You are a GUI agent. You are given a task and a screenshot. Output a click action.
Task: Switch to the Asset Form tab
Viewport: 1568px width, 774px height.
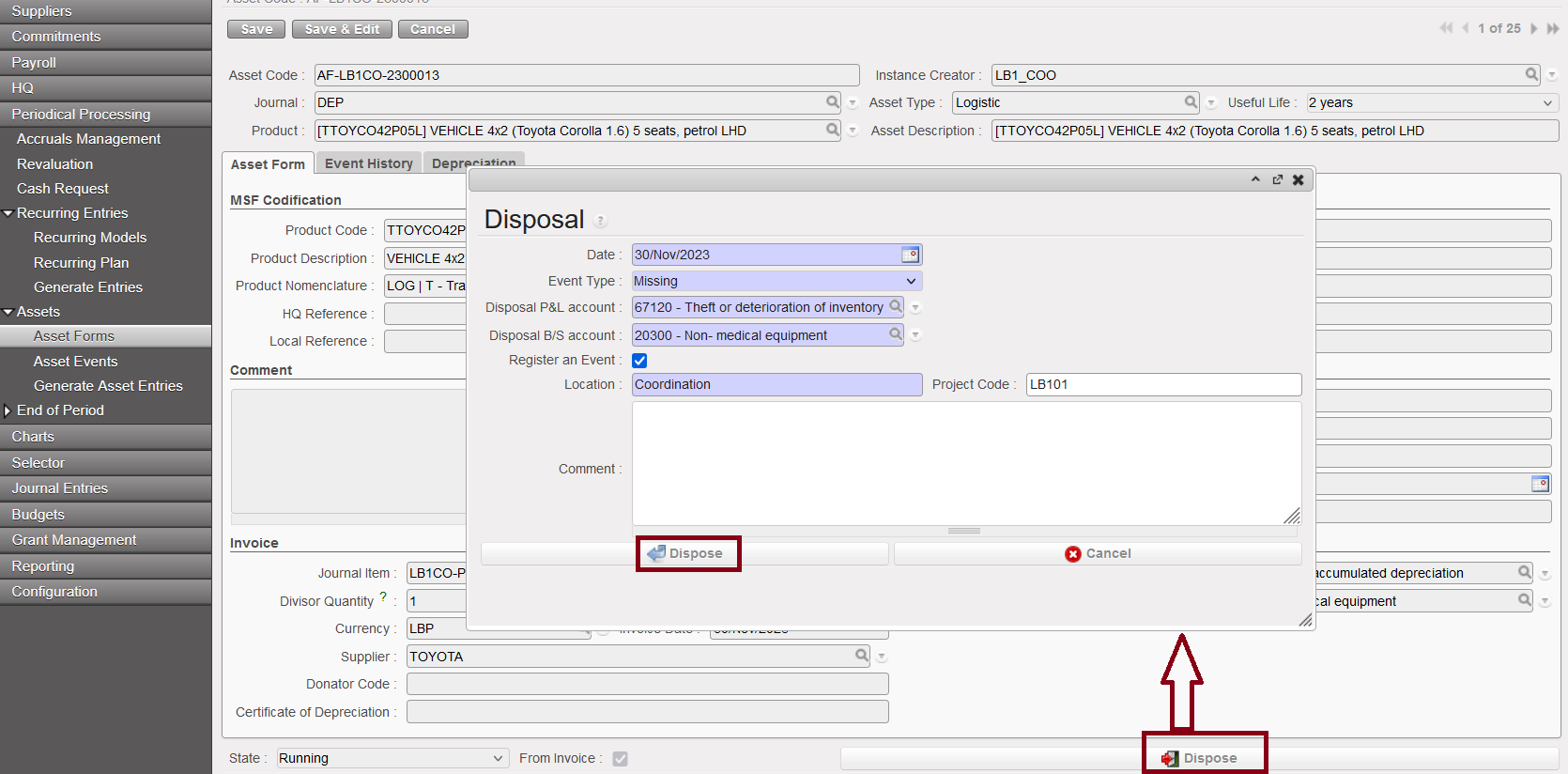point(268,163)
